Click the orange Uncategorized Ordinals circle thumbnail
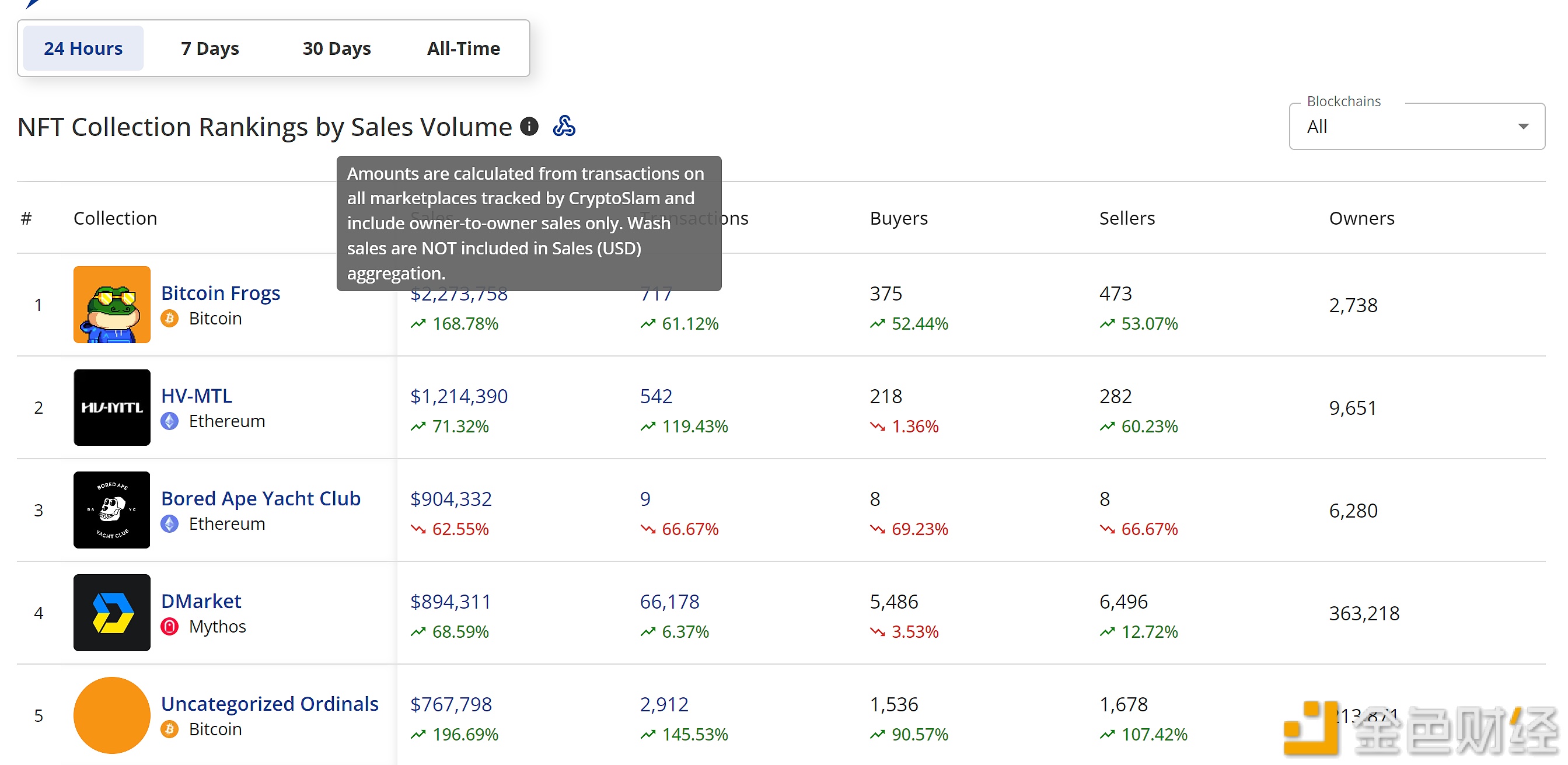This screenshot has height=765, width=1568. coord(112,715)
